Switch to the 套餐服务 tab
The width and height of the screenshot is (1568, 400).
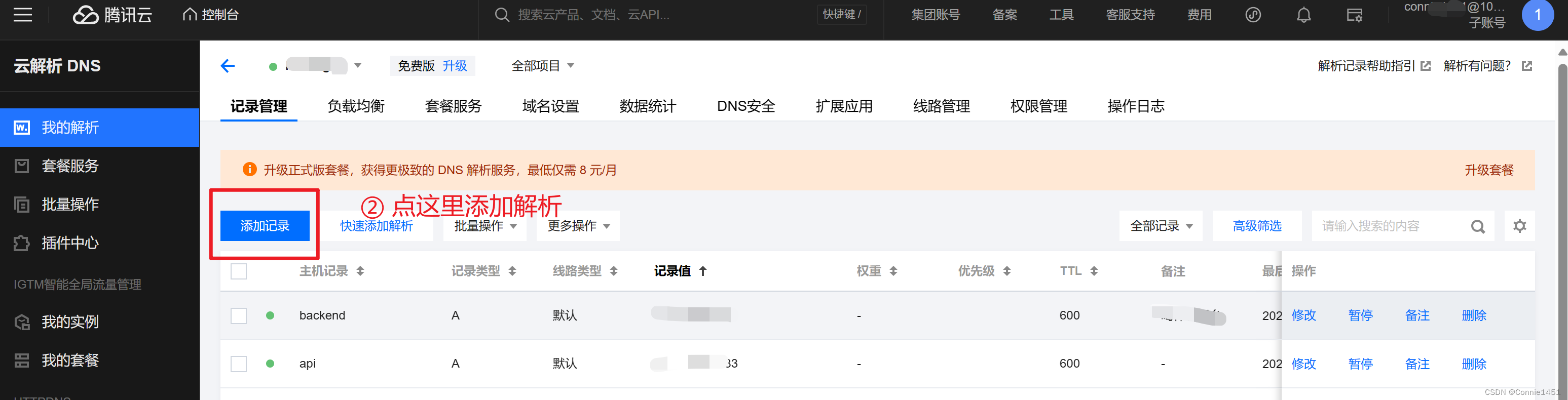click(x=454, y=106)
